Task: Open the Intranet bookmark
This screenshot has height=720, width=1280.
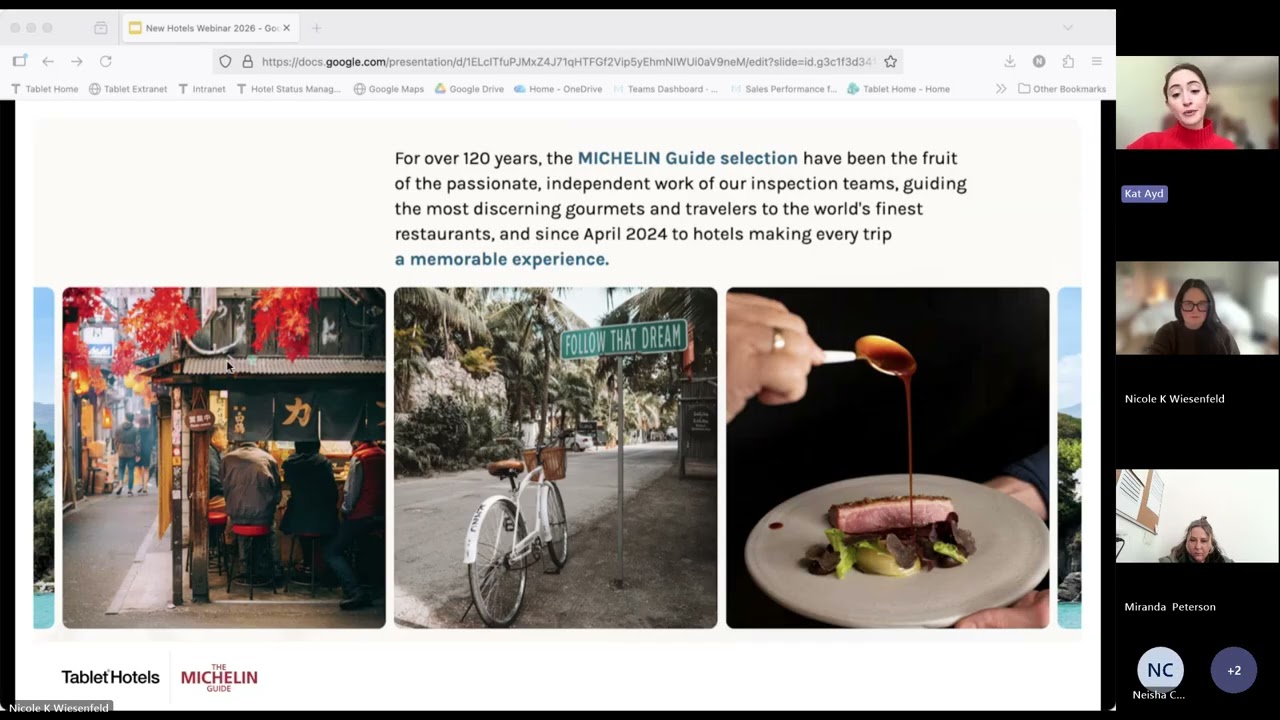Action: coord(201,89)
